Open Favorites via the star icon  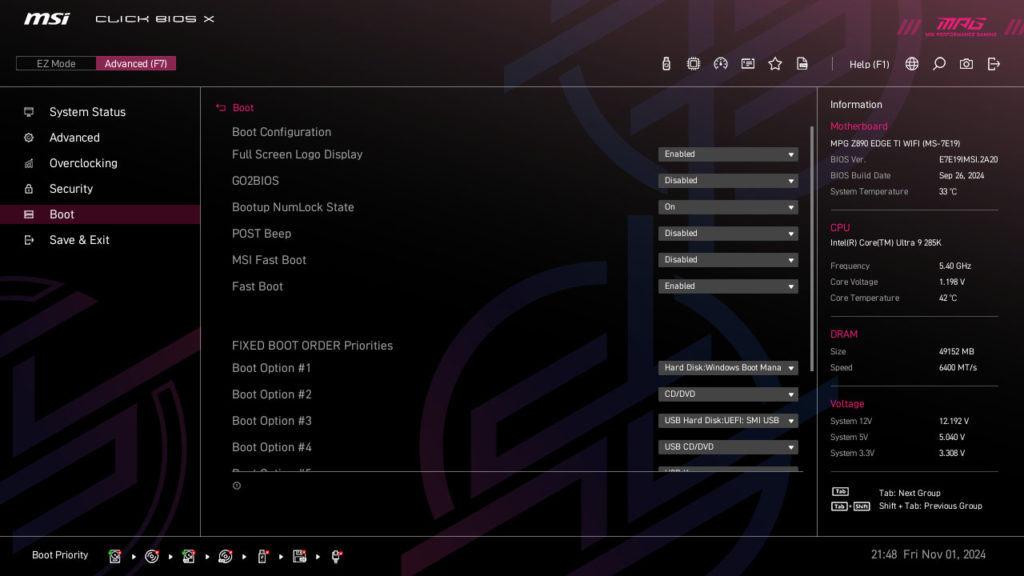[775, 62]
